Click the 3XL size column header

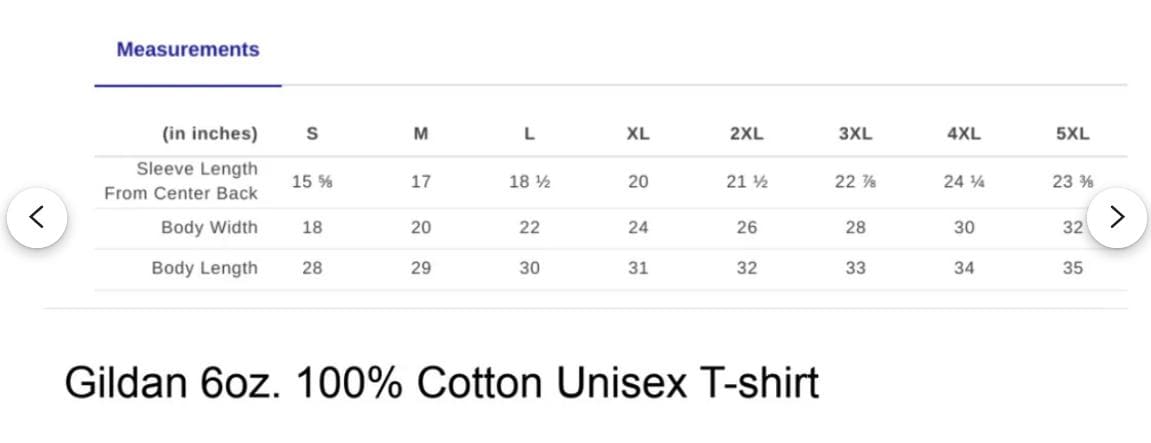point(855,134)
